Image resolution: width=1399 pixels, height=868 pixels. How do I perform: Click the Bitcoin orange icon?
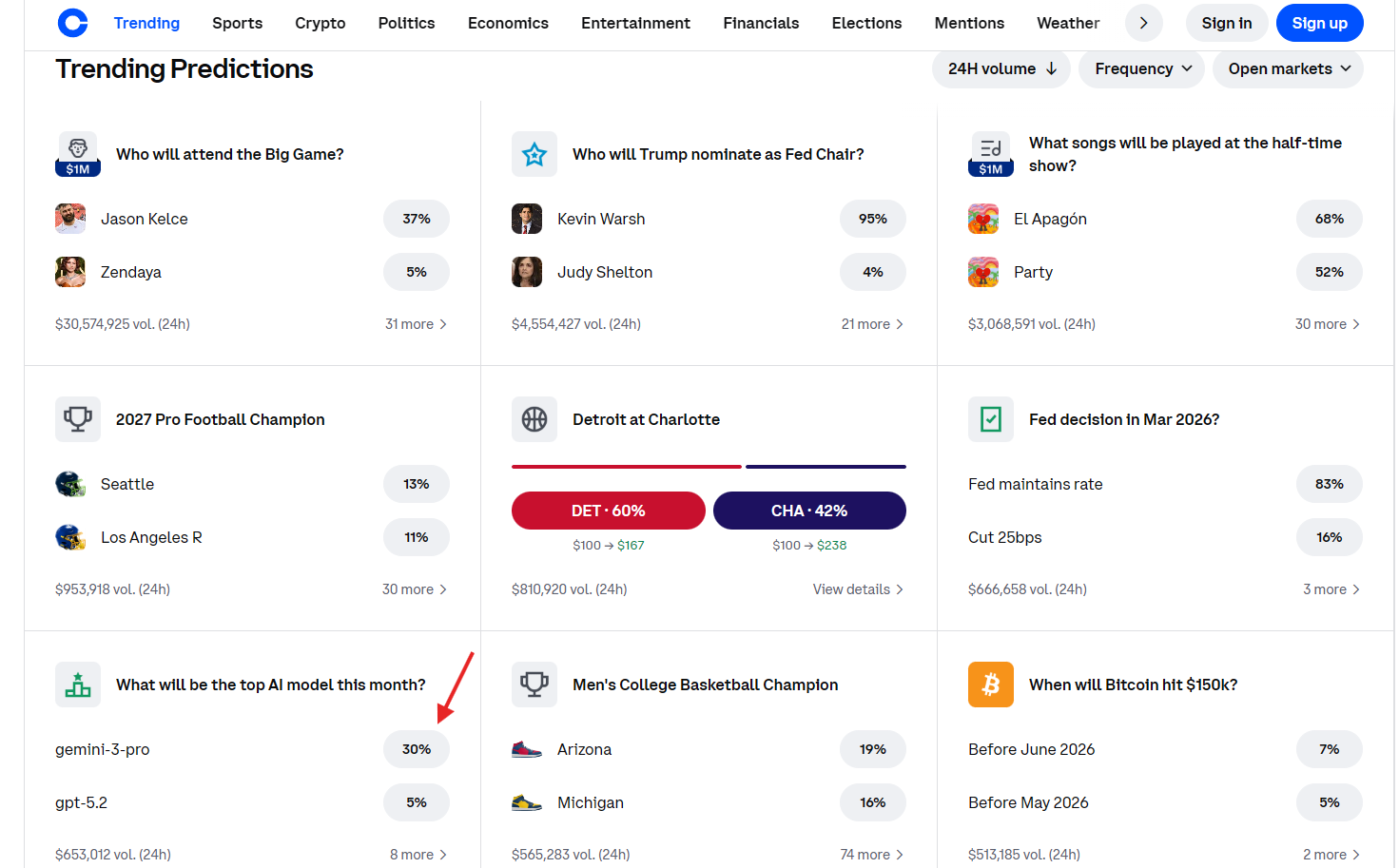990,685
